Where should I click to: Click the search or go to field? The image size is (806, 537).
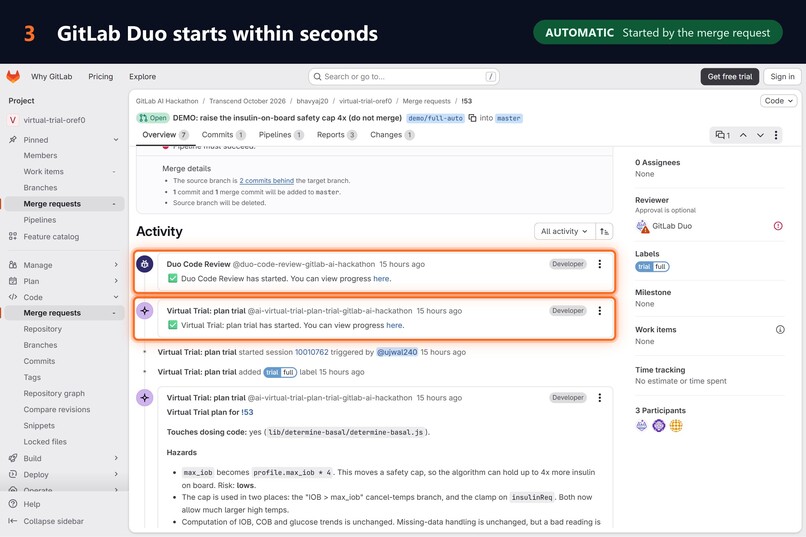pos(404,77)
